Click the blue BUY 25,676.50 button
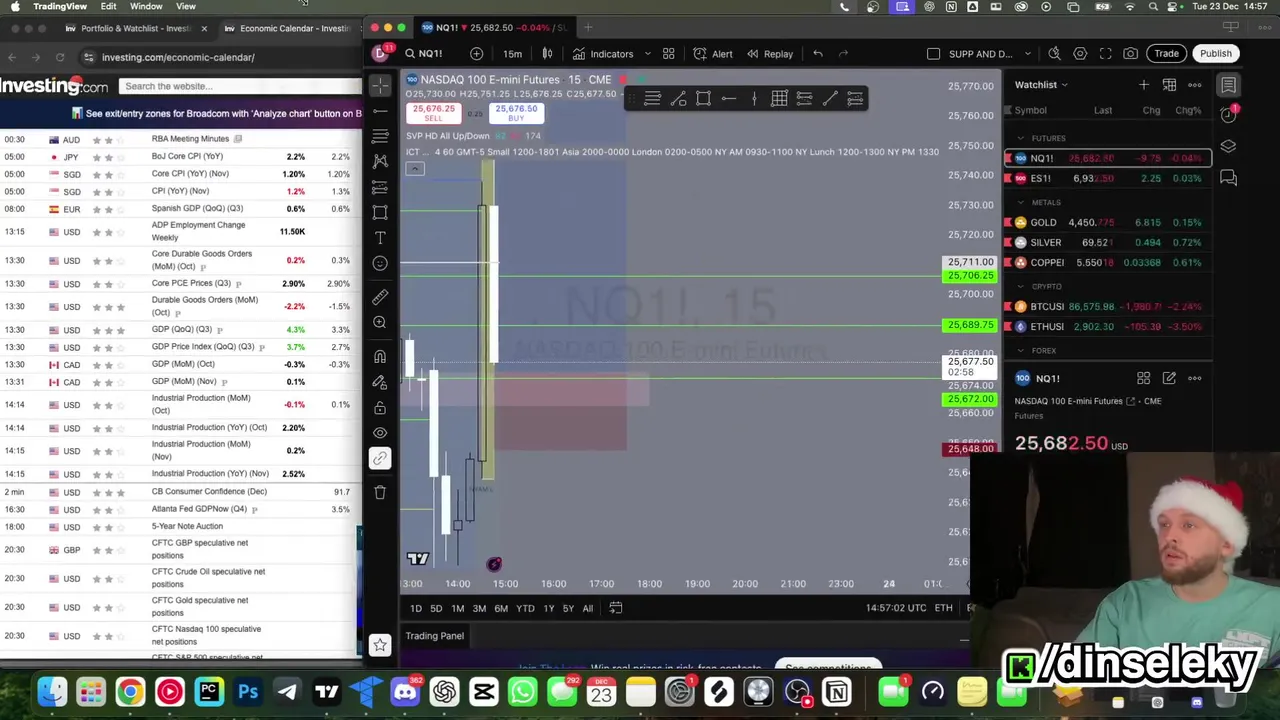This screenshot has height=720, width=1280. pyautogui.click(x=516, y=113)
